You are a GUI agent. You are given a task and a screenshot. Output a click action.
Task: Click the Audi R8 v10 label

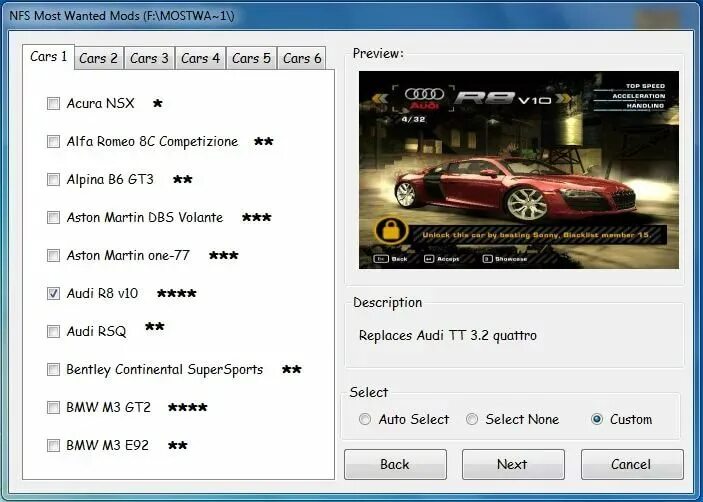102,294
